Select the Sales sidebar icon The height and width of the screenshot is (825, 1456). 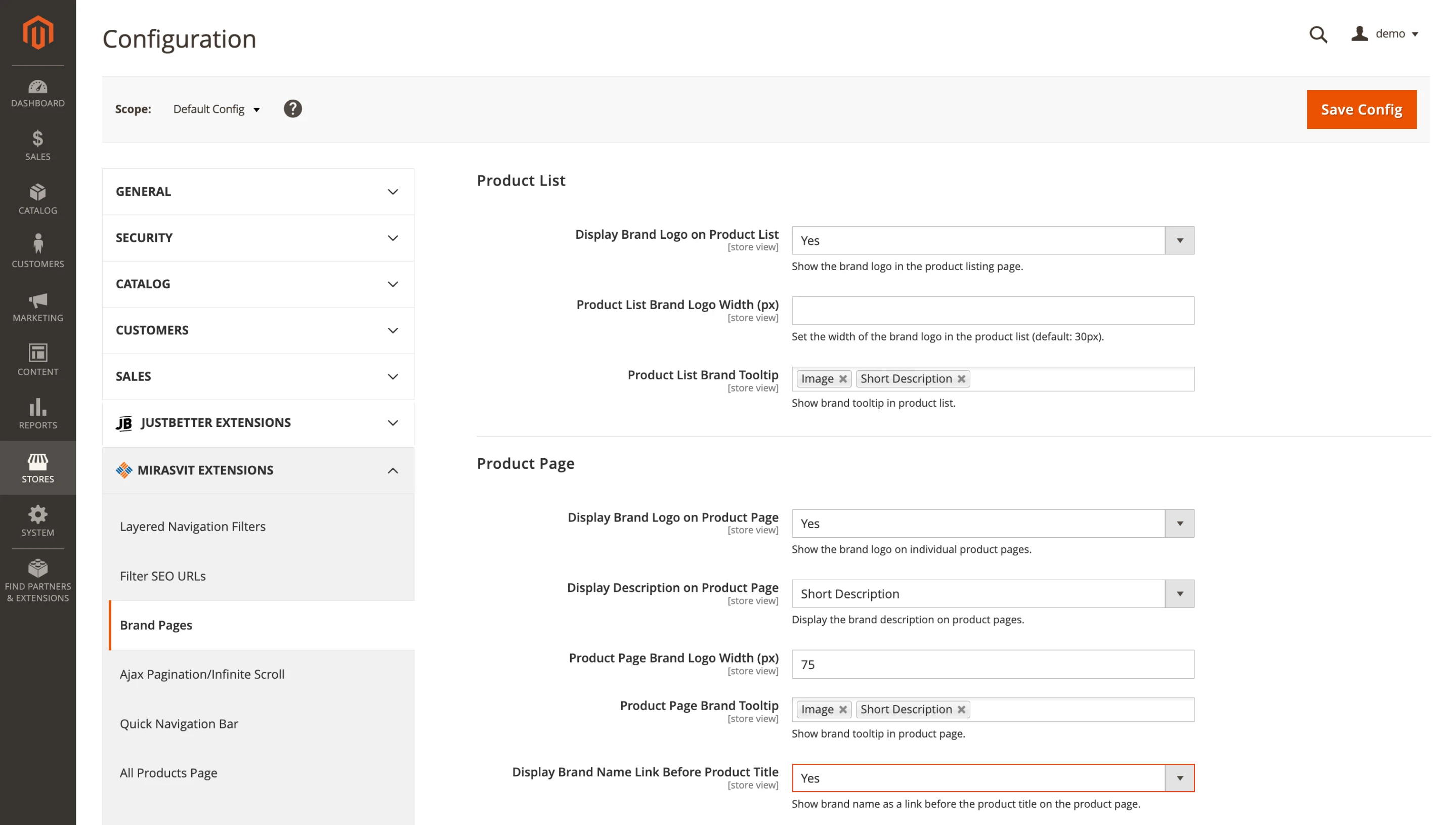coord(37,146)
